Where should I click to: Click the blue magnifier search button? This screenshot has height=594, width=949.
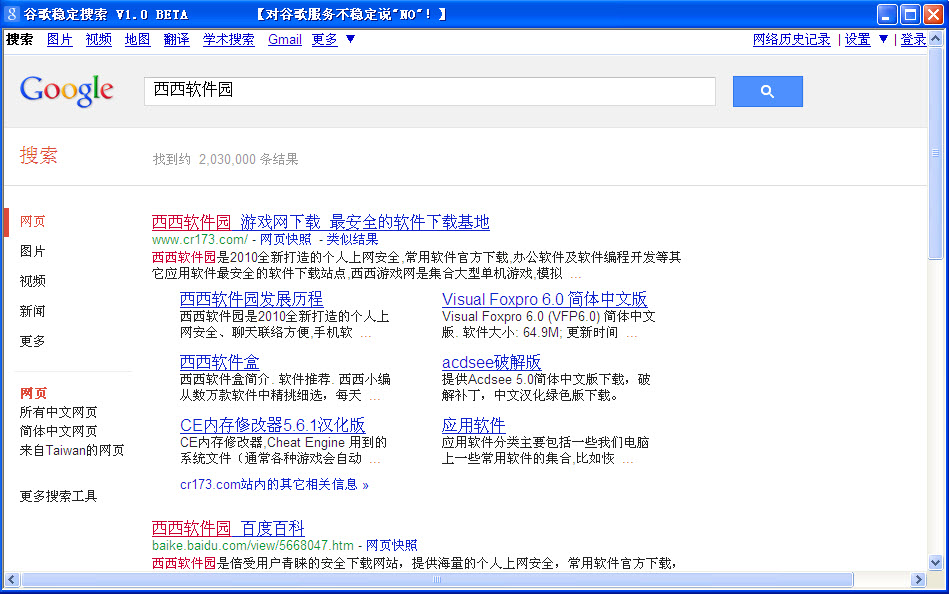[x=767, y=91]
